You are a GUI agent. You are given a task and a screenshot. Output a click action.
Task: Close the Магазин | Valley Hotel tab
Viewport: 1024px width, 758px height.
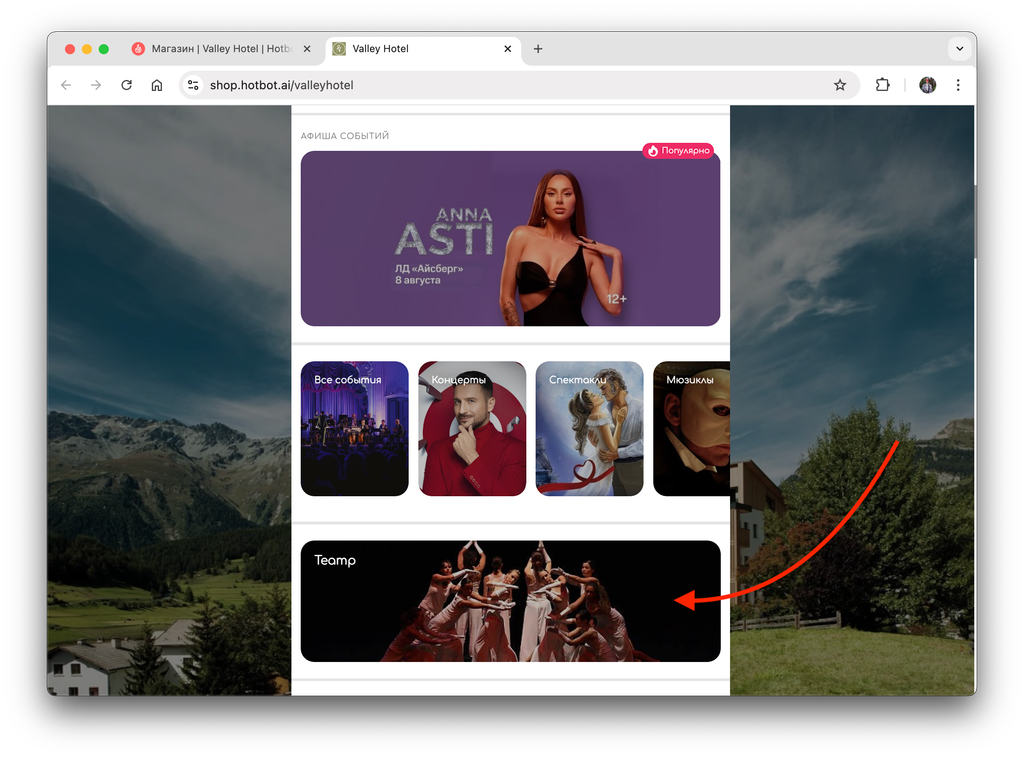pyautogui.click(x=307, y=49)
